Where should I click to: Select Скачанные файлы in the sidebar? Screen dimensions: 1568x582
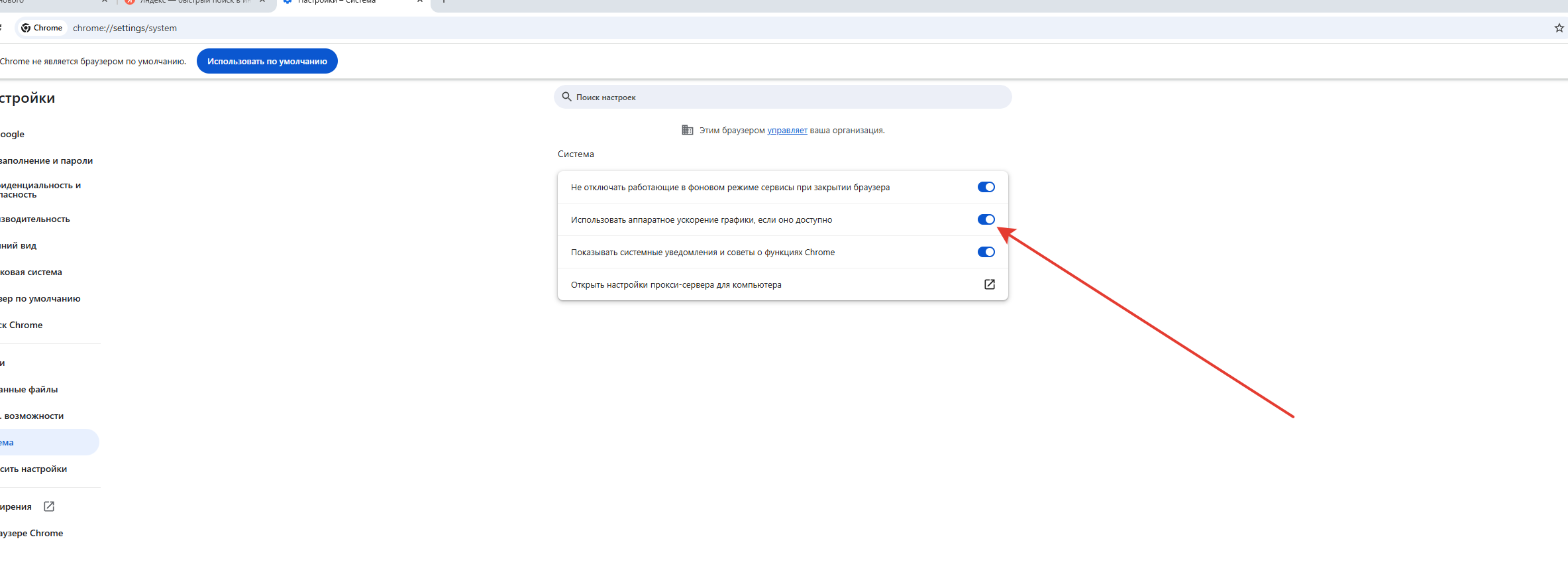[x=29, y=389]
